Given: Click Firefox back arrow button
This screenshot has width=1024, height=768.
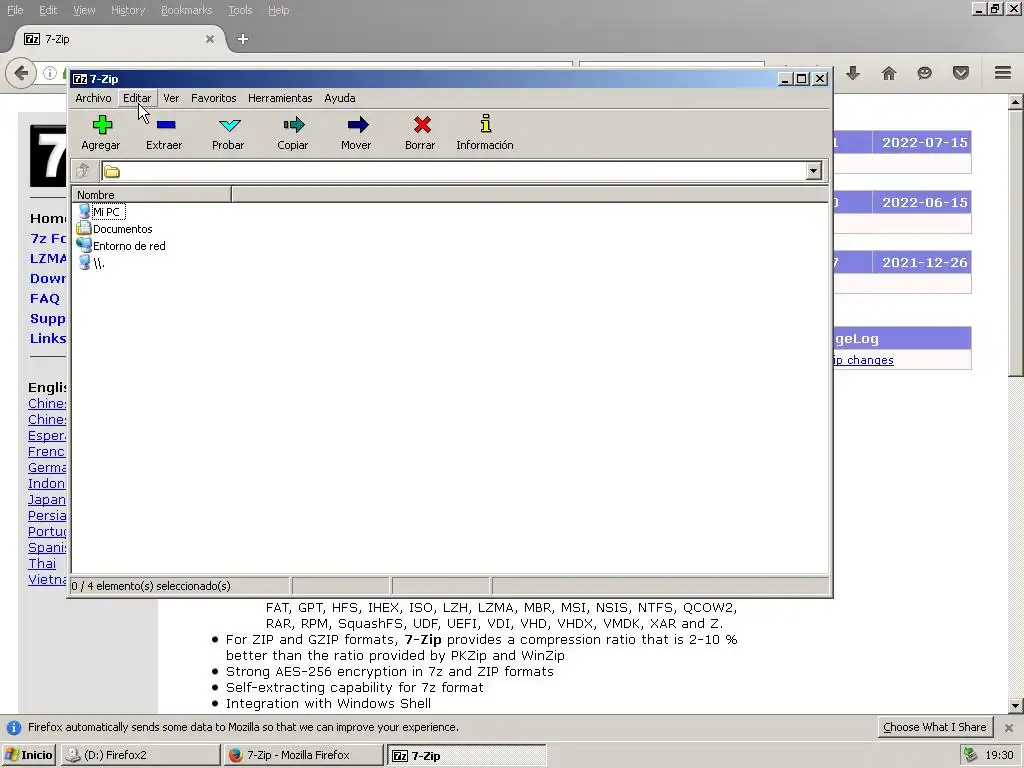Looking at the screenshot, I should point(20,72).
